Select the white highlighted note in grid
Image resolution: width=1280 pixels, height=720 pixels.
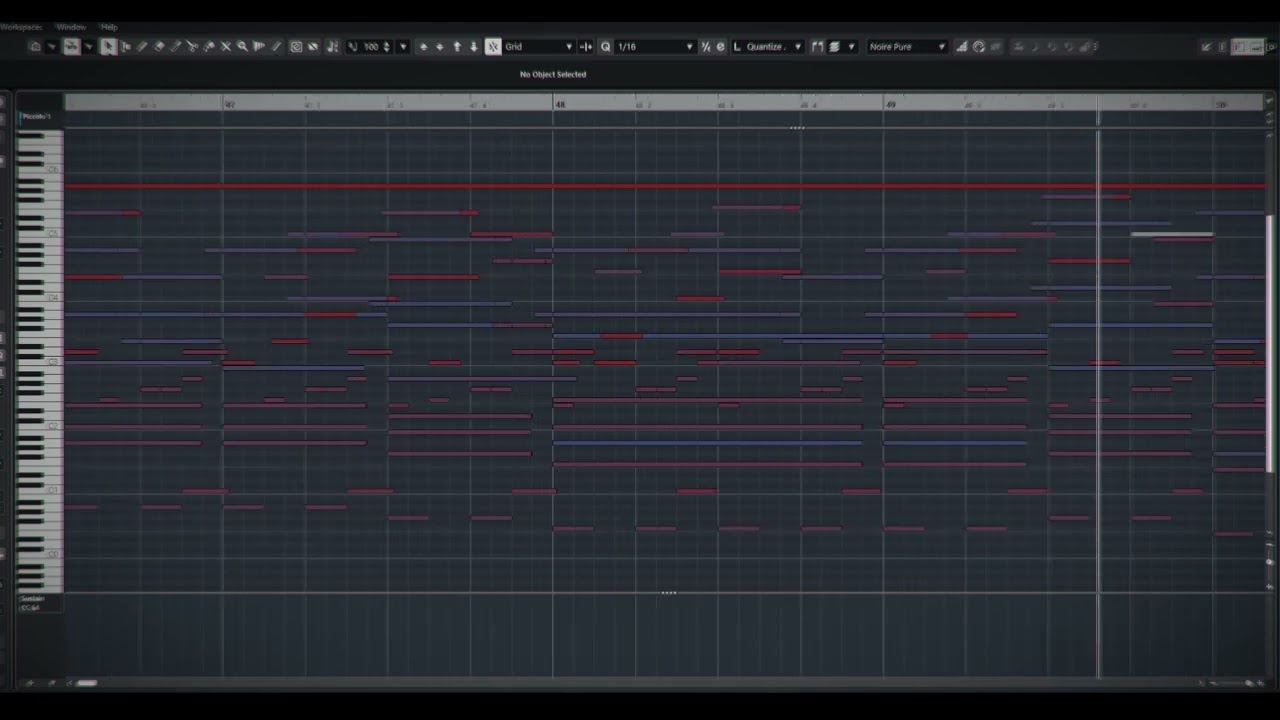tap(1172, 234)
